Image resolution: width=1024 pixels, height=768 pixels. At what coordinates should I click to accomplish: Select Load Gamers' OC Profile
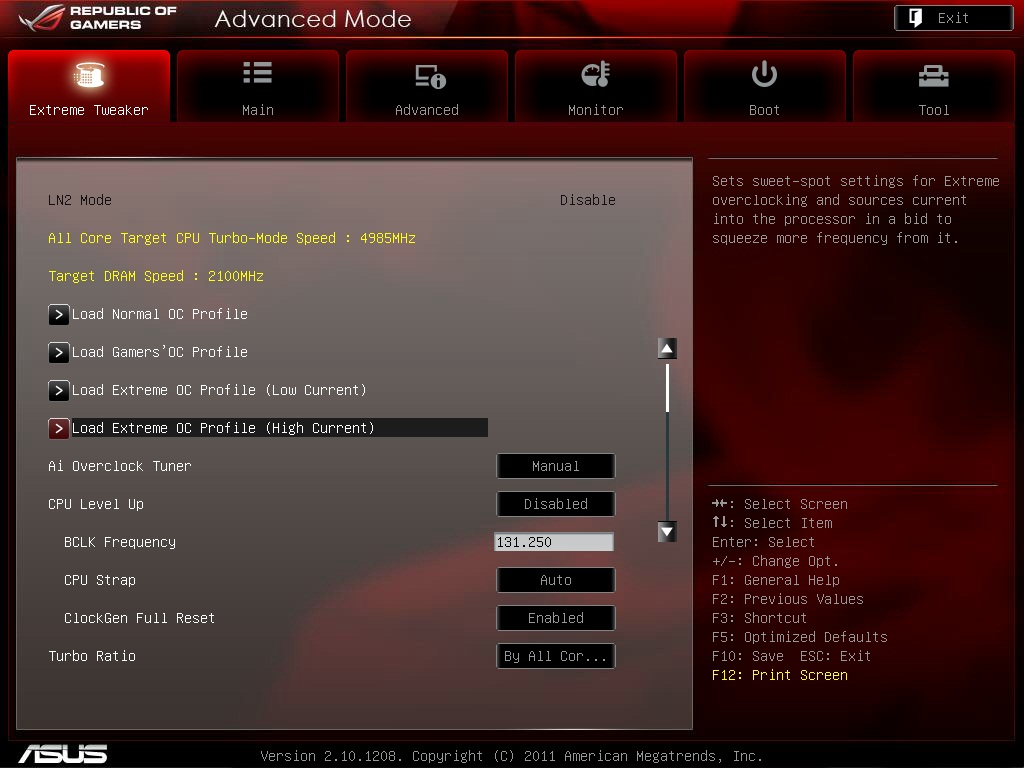160,352
